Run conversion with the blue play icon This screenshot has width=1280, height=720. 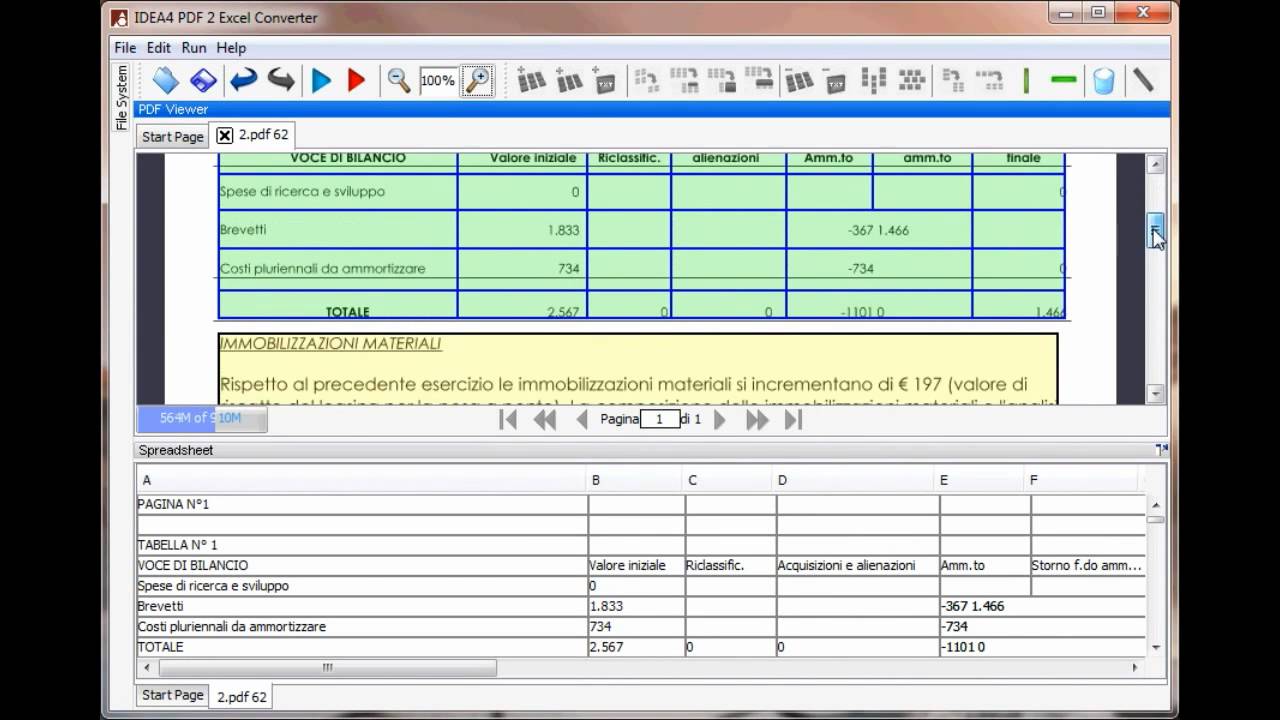(321, 80)
